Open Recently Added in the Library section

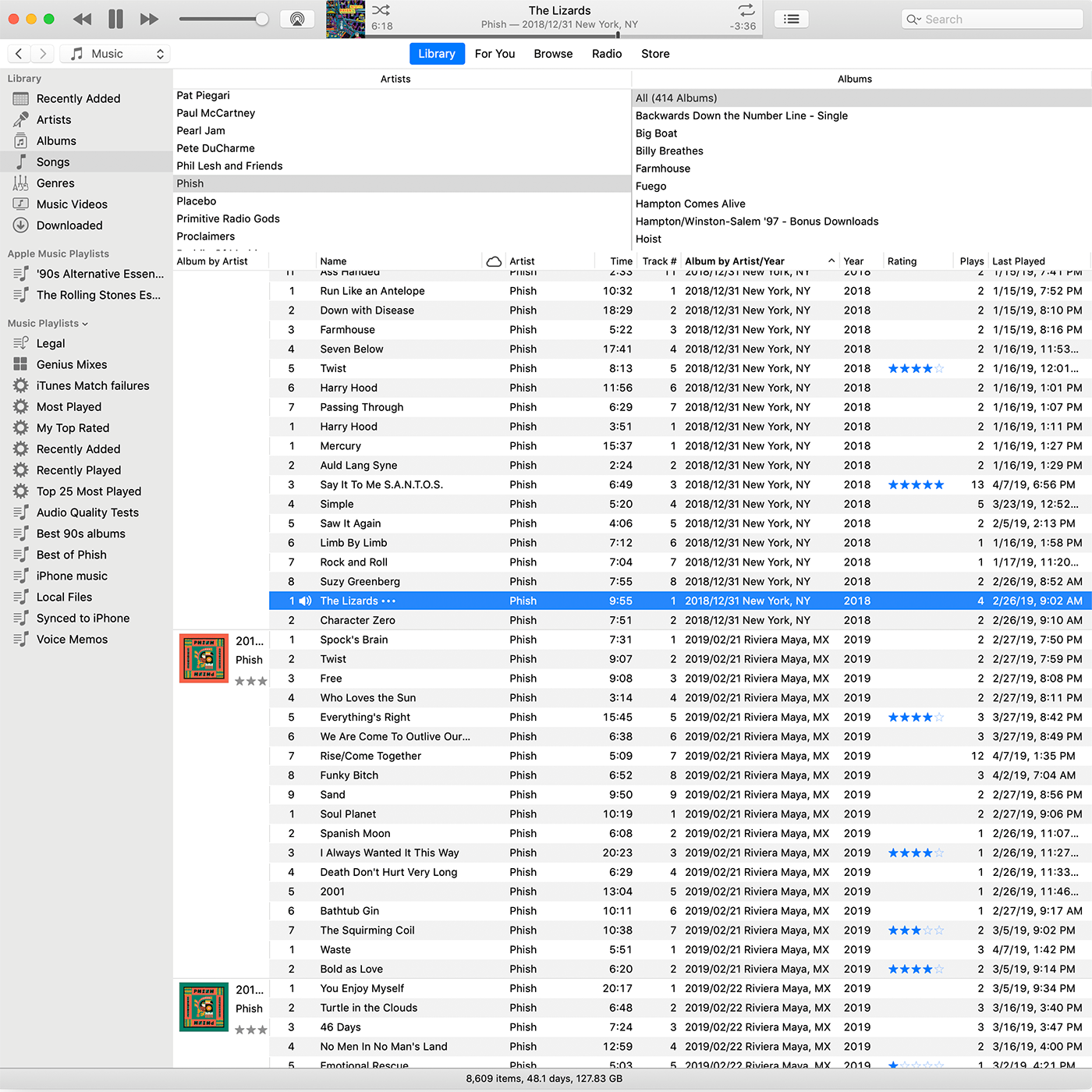pos(86,99)
